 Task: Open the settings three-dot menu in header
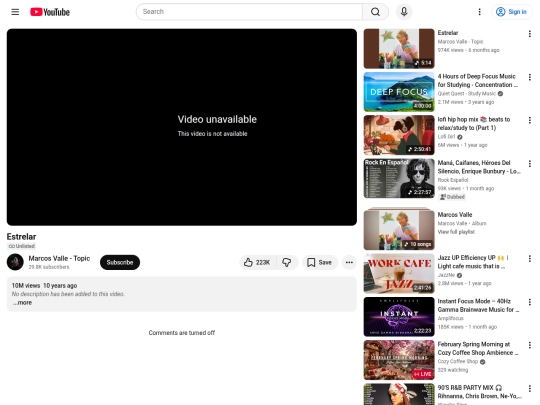479,12
